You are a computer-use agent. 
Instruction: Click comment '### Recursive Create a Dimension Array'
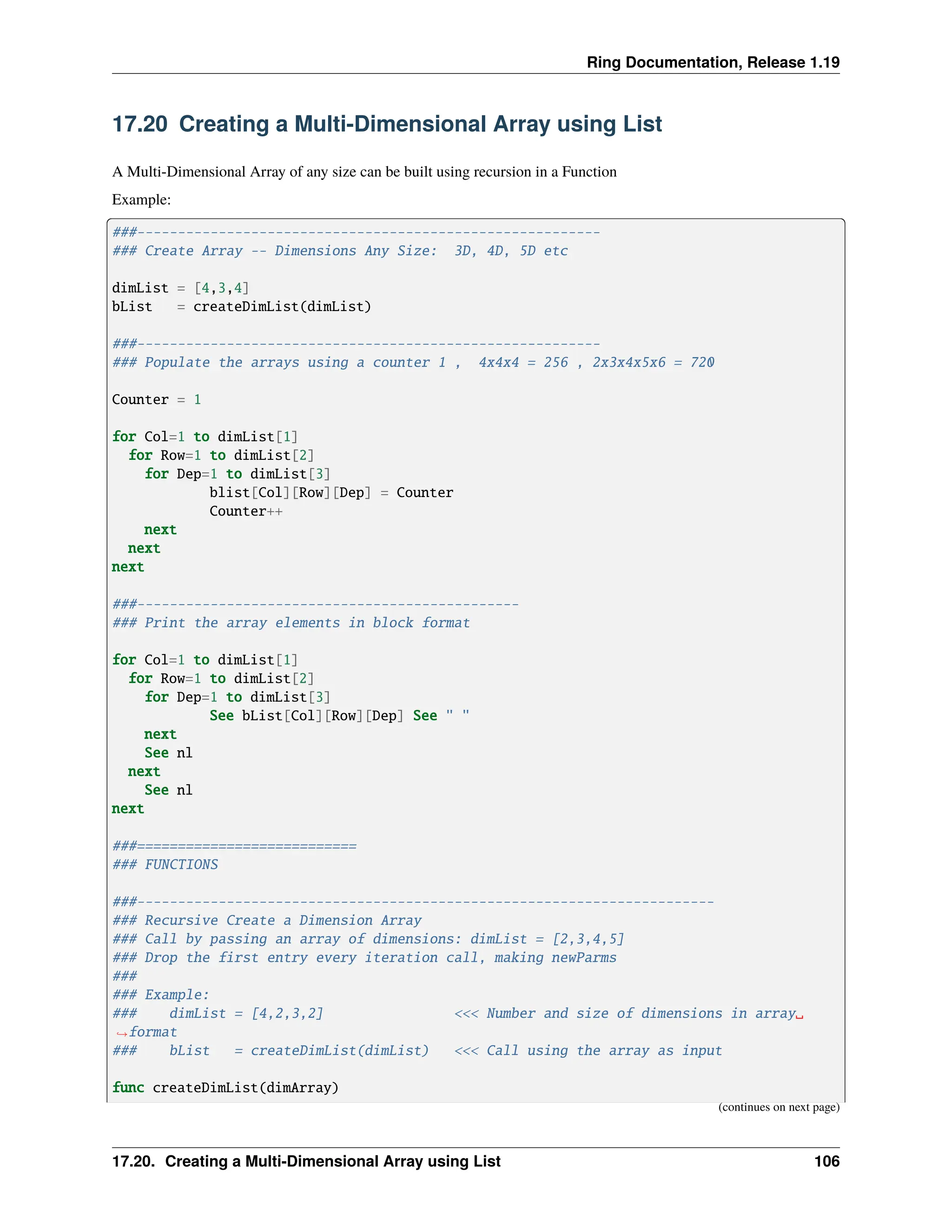point(267,921)
